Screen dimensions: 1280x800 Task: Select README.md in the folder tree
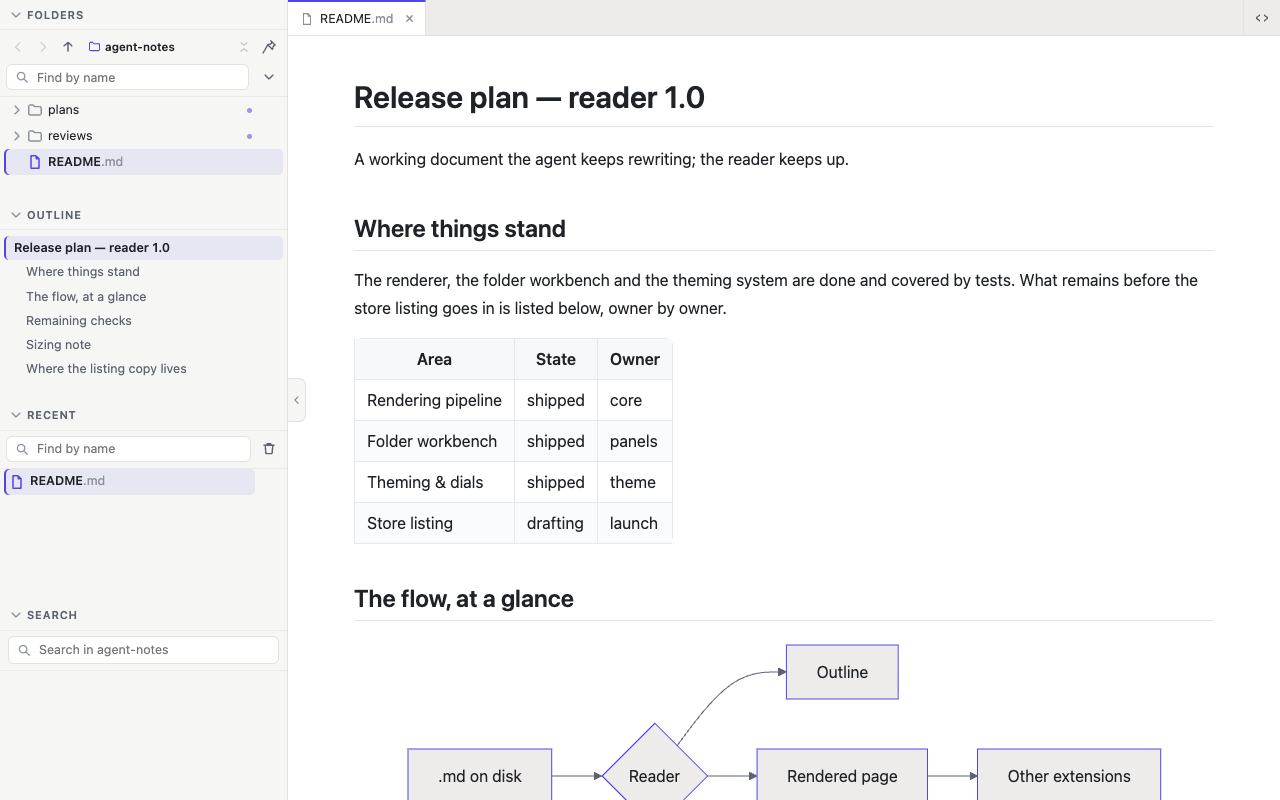click(144, 162)
